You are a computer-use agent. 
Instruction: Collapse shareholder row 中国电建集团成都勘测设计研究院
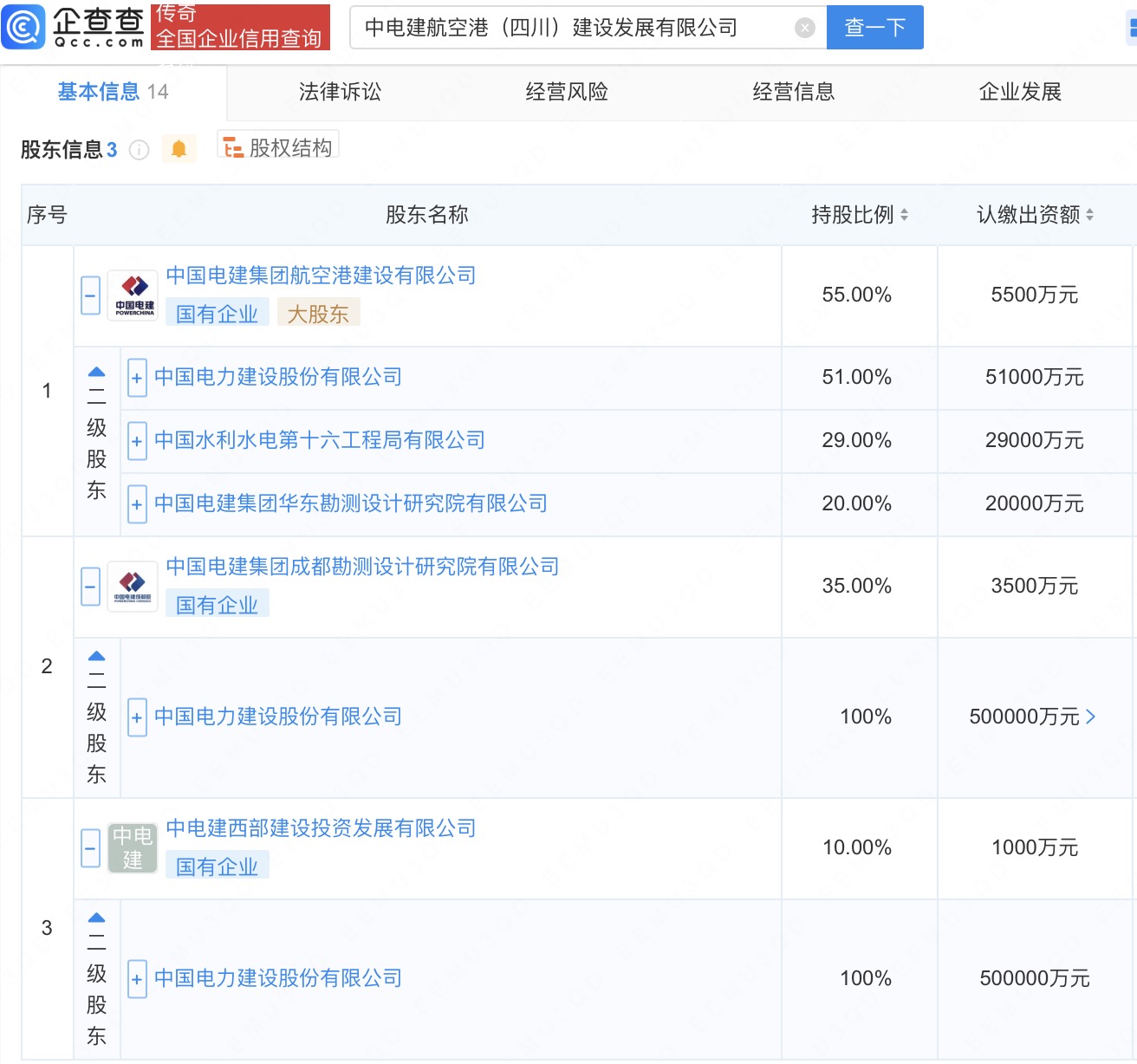click(x=91, y=587)
